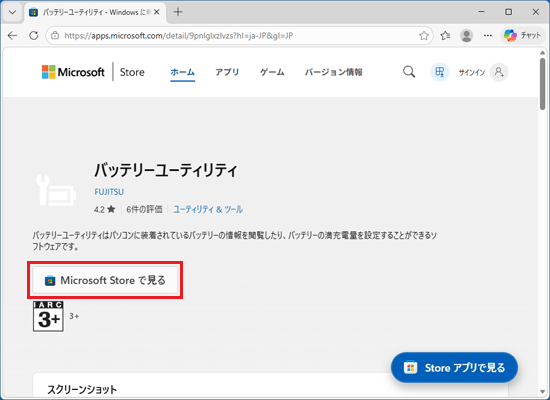Open a new browser tab
The width and height of the screenshot is (550, 400).
coord(178,12)
